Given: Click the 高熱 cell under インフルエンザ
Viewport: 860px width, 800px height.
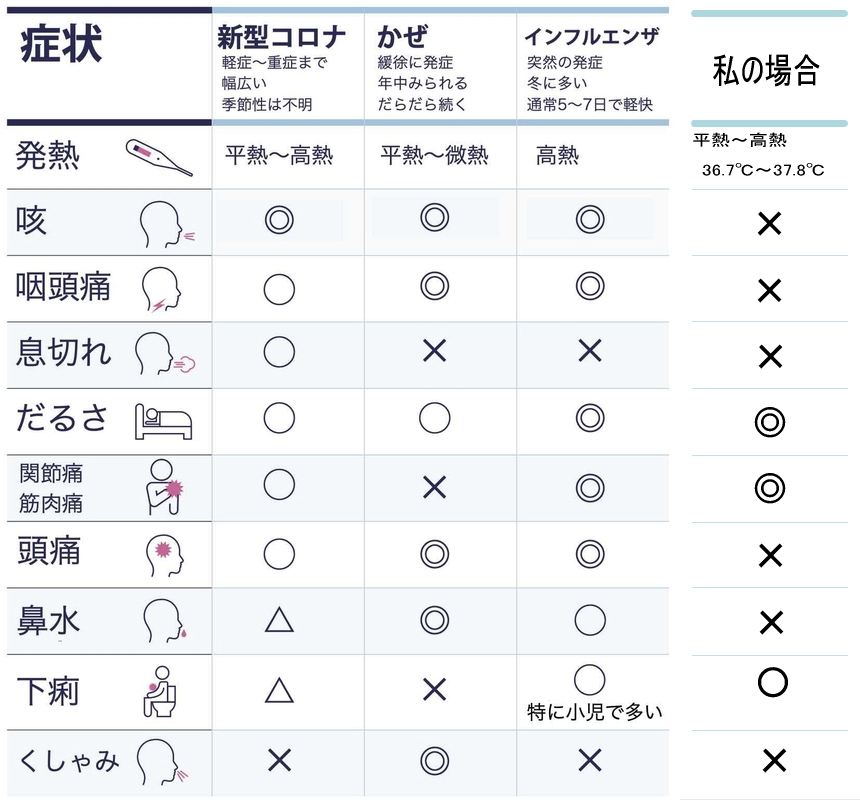Looking at the screenshot, I should pos(557,156).
